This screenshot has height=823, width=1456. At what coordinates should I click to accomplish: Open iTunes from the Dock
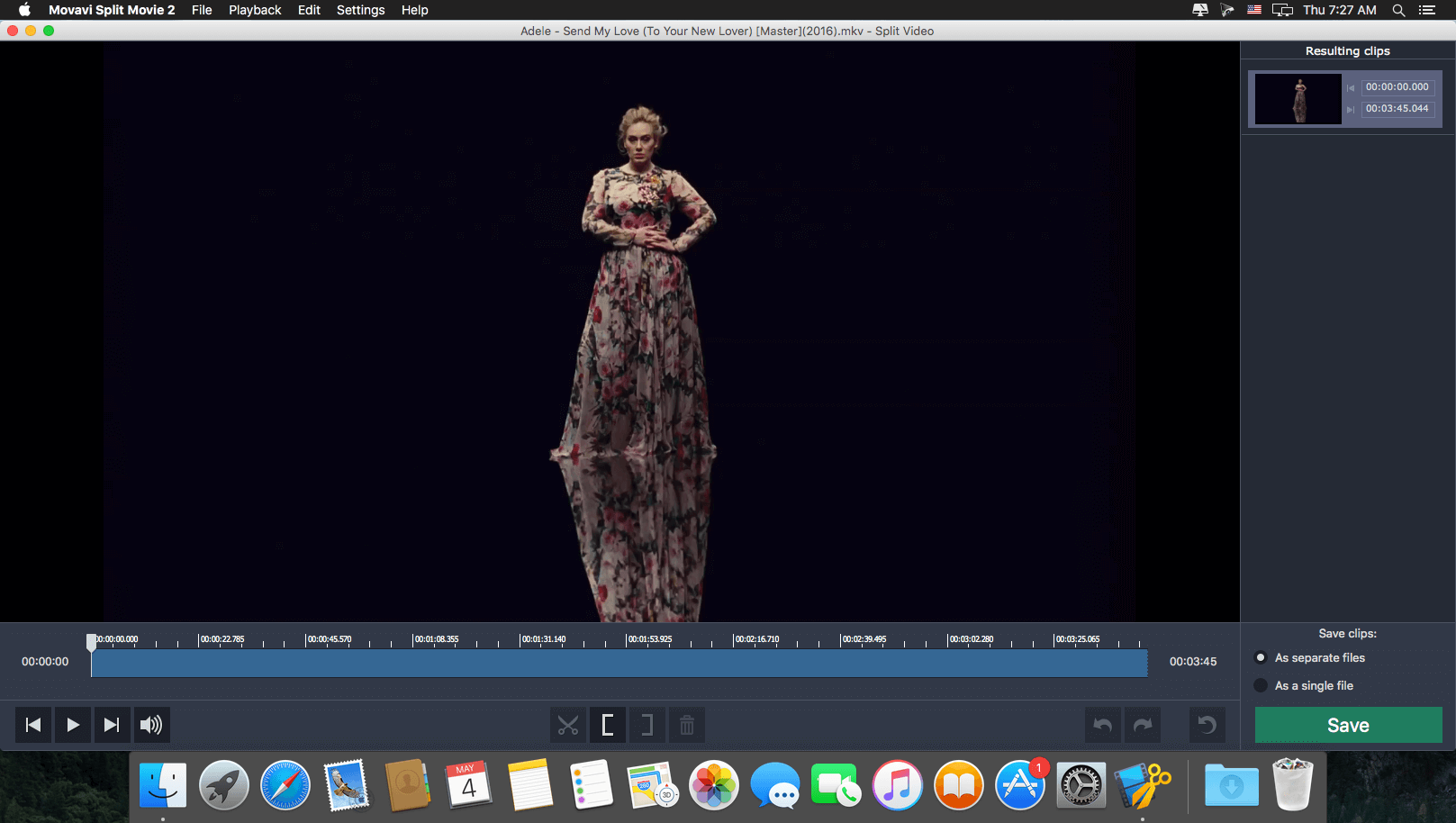pyautogui.click(x=898, y=785)
